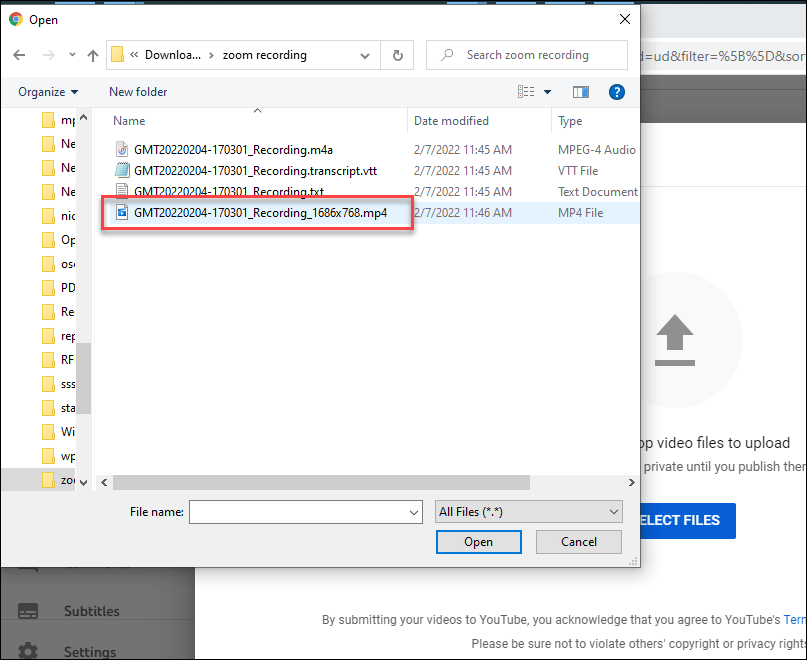The image size is (807, 660).
Task: Open the Help button
Action: 617,92
